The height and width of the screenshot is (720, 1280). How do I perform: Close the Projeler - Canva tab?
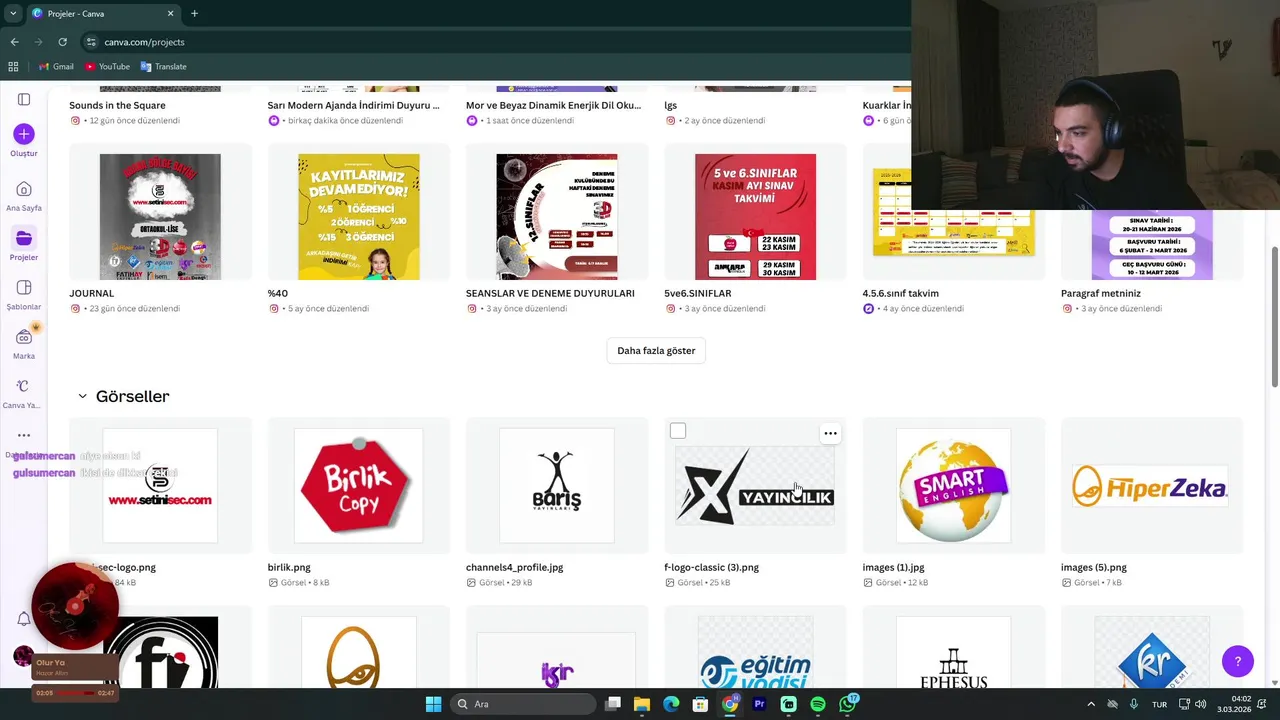[x=170, y=13]
